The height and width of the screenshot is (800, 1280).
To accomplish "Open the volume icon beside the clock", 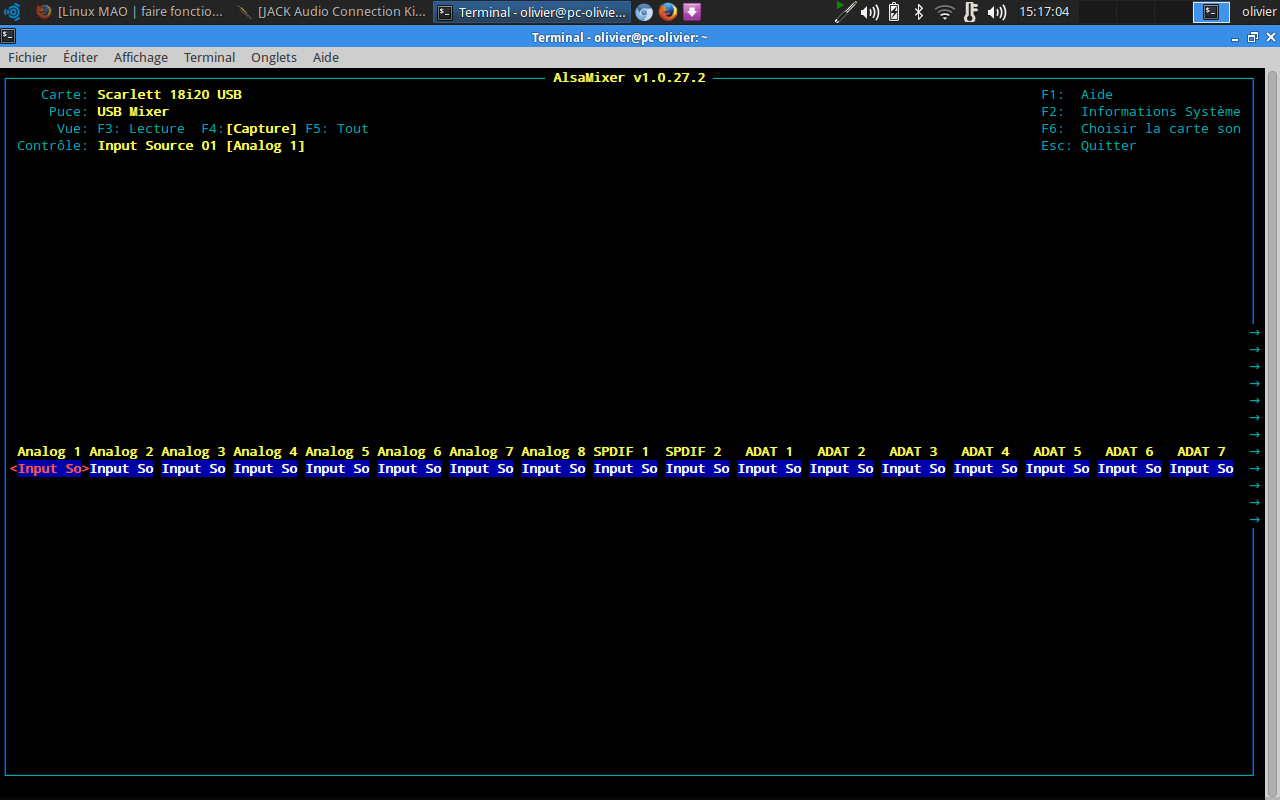I will point(997,12).
